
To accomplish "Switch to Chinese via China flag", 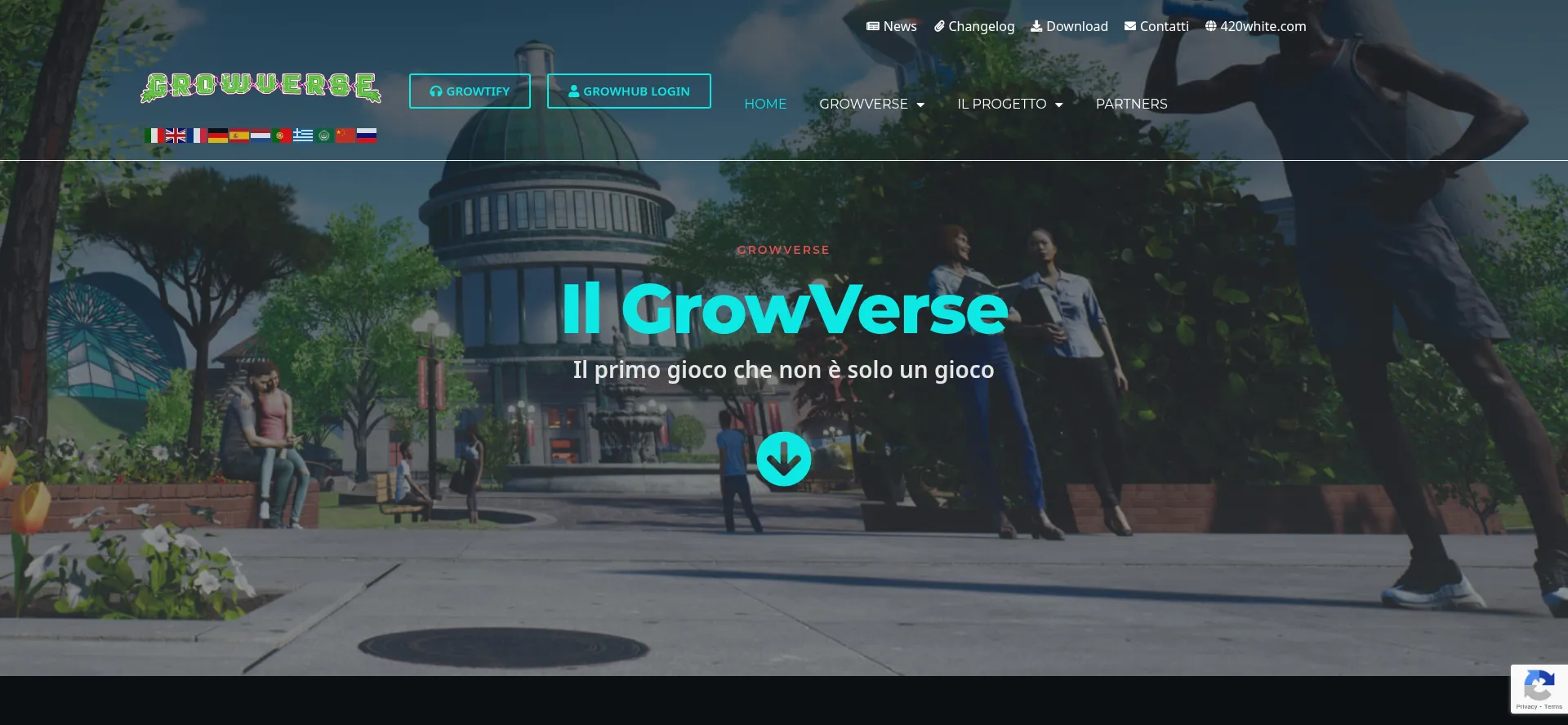I will [345, 136].
